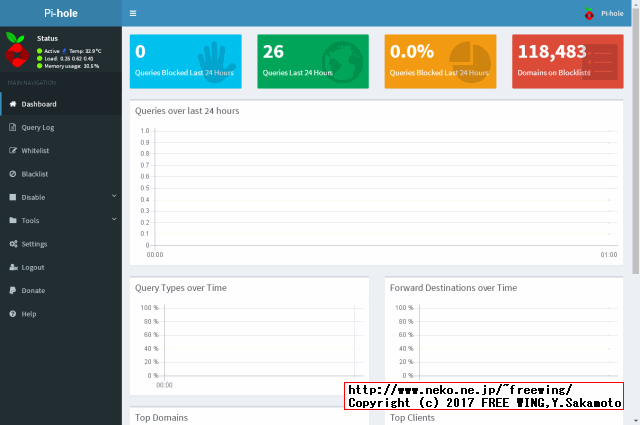Expand the Tools menu chevron
Viewport: 640px width, 425px height.
click(x=114, y=219)
